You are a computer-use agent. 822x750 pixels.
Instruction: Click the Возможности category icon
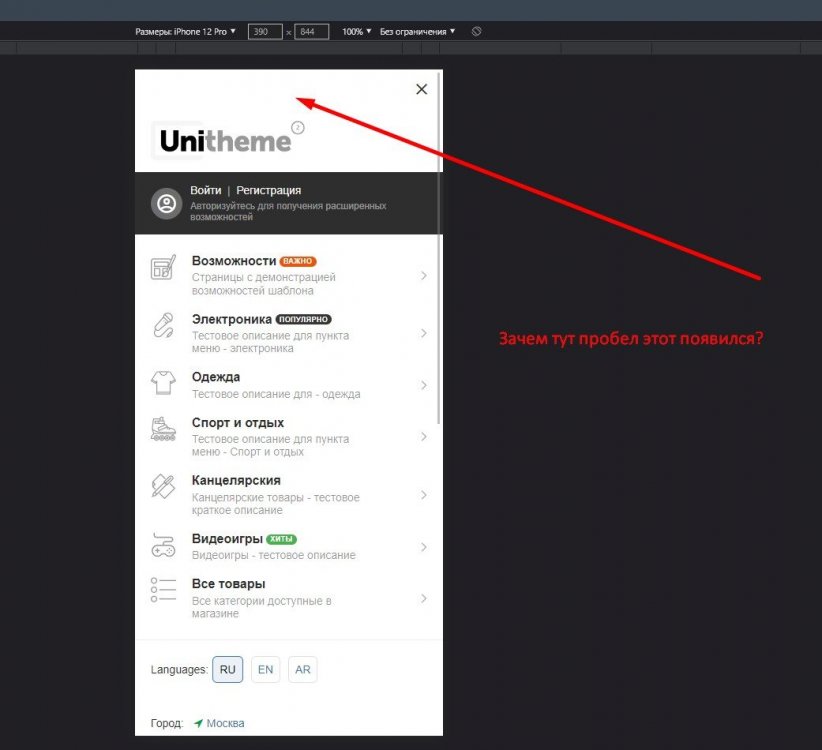click(163, 268)
